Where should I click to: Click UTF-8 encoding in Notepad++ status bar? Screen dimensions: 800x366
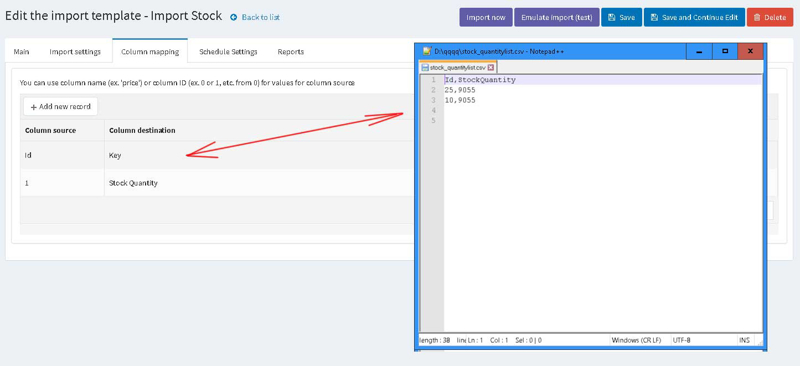point(682,340)
